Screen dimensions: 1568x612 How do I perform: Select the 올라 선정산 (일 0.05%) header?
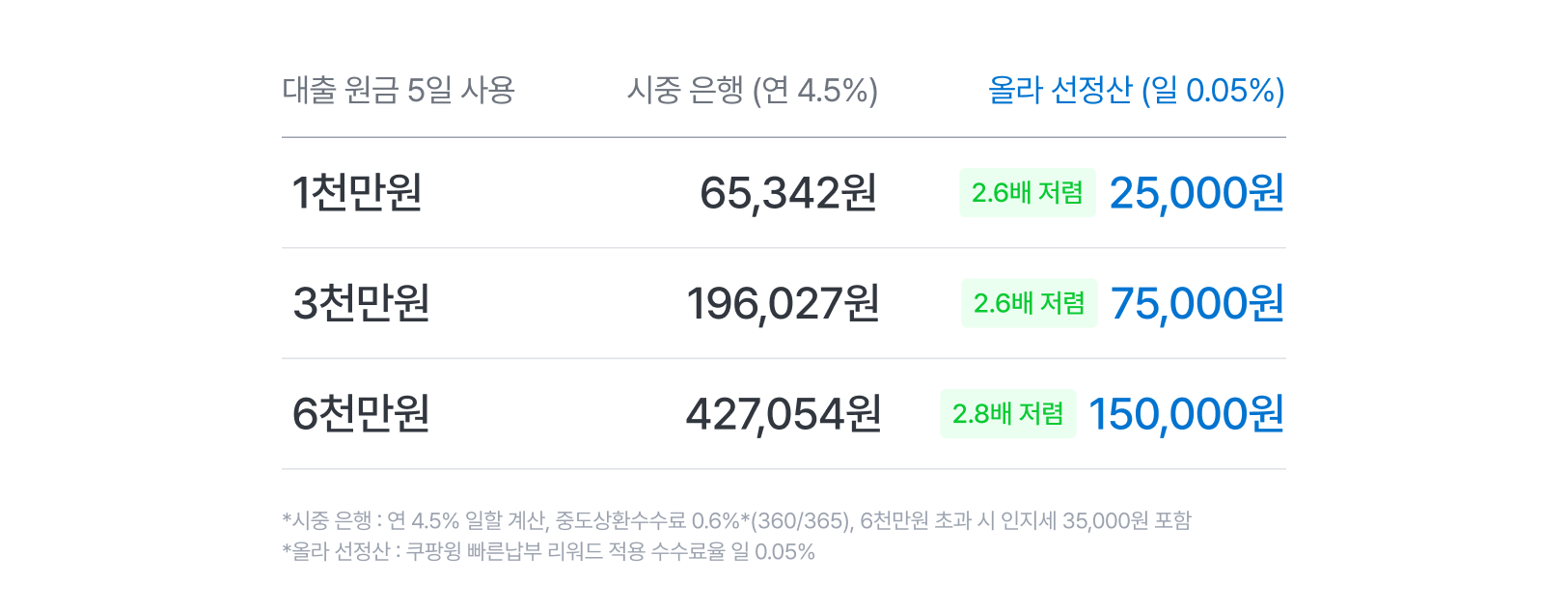[x=1137, y=90]
